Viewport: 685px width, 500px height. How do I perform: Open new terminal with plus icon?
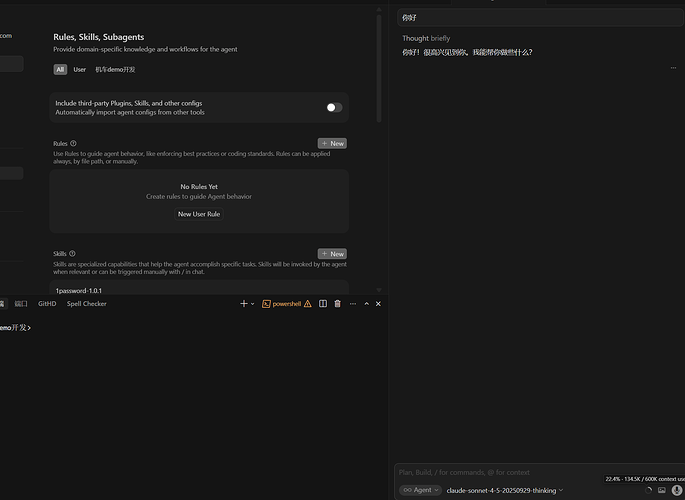pos(244,303)
